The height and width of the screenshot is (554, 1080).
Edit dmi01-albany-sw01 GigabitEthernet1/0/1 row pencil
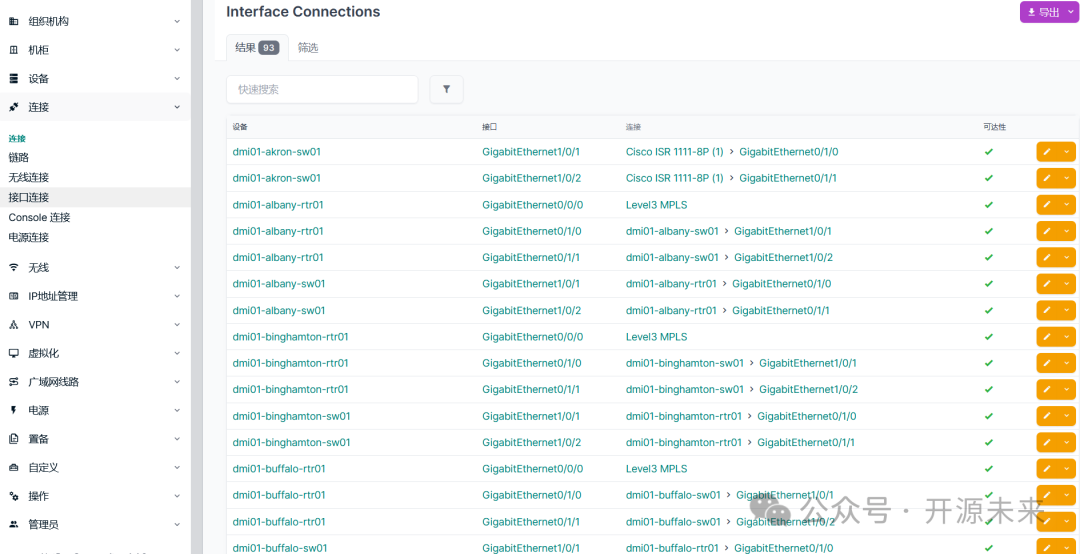1047,284
